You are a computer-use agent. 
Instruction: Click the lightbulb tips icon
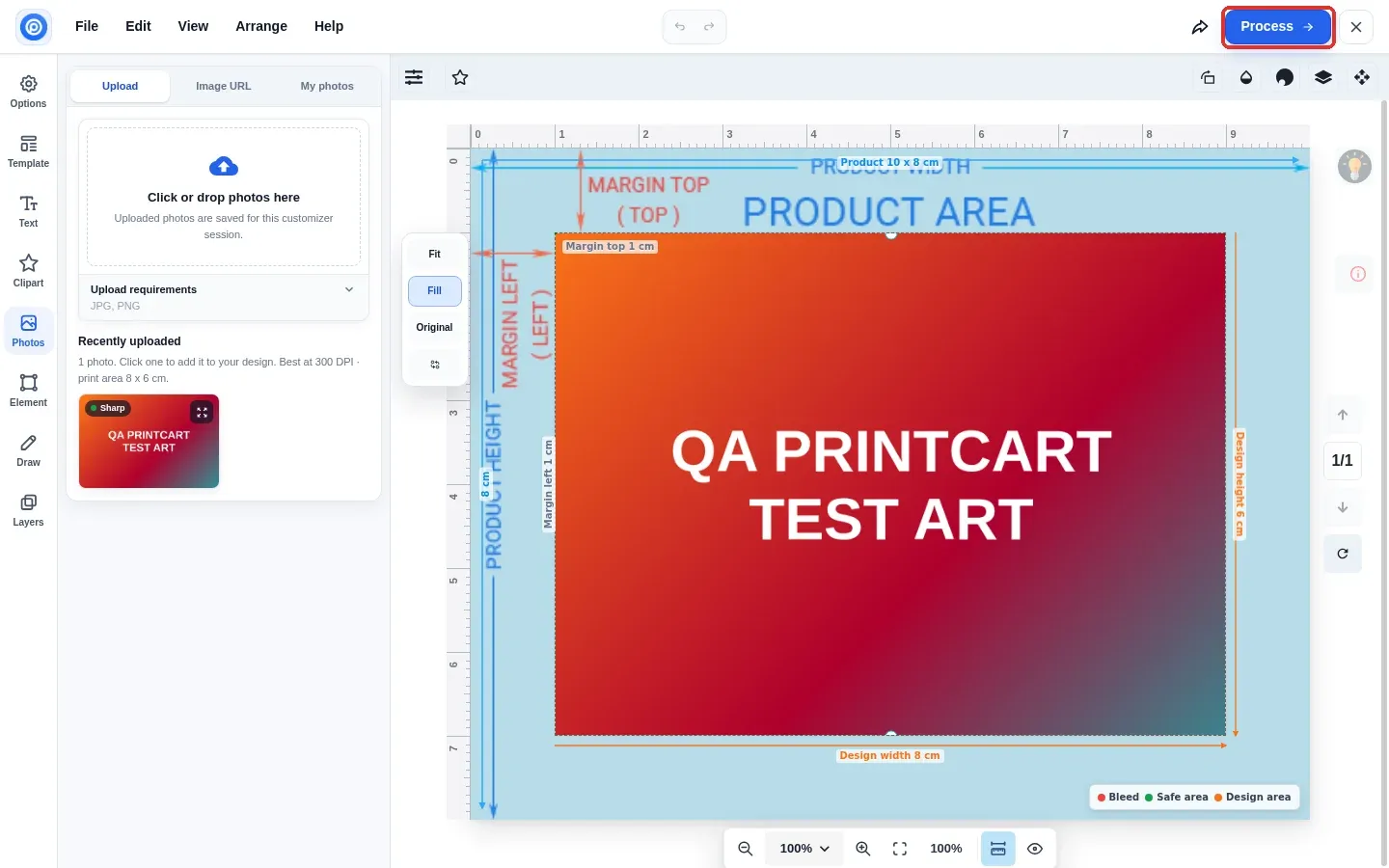click(1354, 167)
